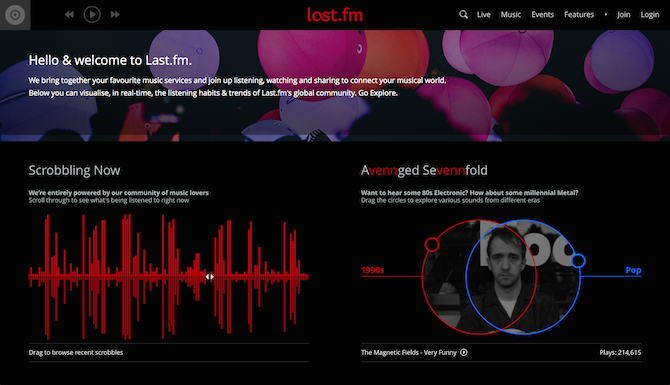The width and height of the screenshot is (670, 385).
Task: Click the scrobbler disc icon
Action: [15, 15]
